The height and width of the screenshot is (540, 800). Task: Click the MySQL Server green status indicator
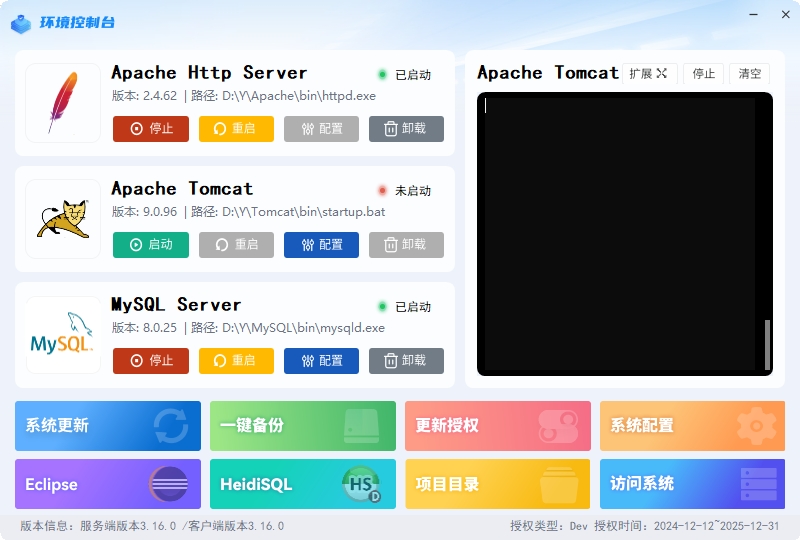[x=382, y=306]
